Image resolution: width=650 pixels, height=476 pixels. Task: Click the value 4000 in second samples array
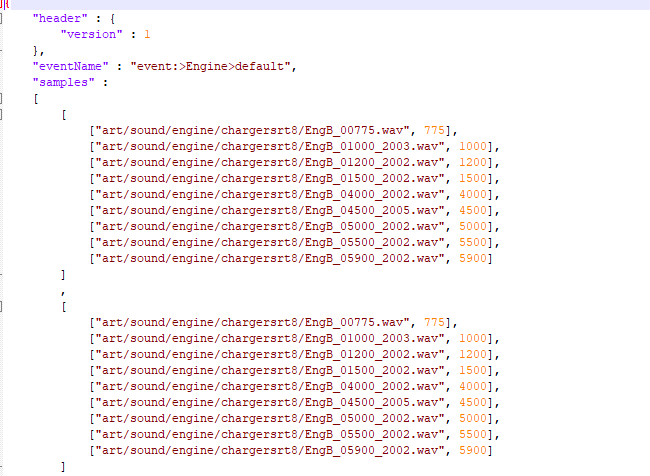pyautogui.click(x=473, y=387)
